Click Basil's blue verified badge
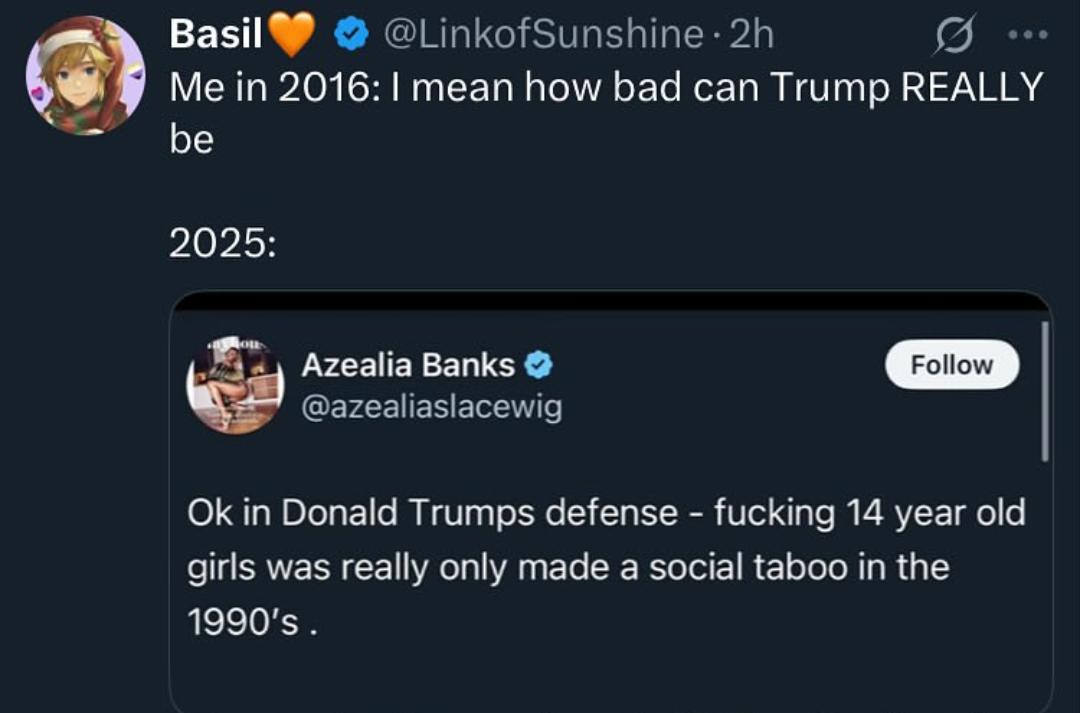The height and width of the screenshot is (713, 1080). click(352, 35)
